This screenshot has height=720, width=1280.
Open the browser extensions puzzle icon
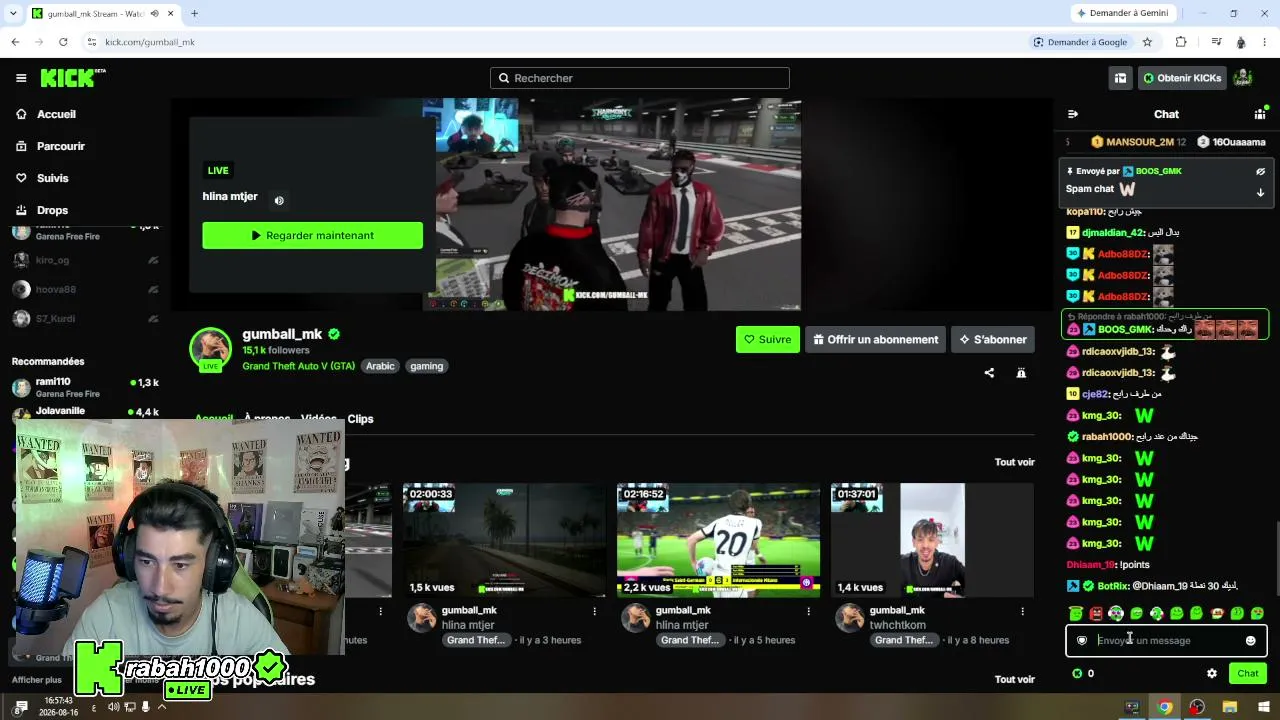point(1181,42)
